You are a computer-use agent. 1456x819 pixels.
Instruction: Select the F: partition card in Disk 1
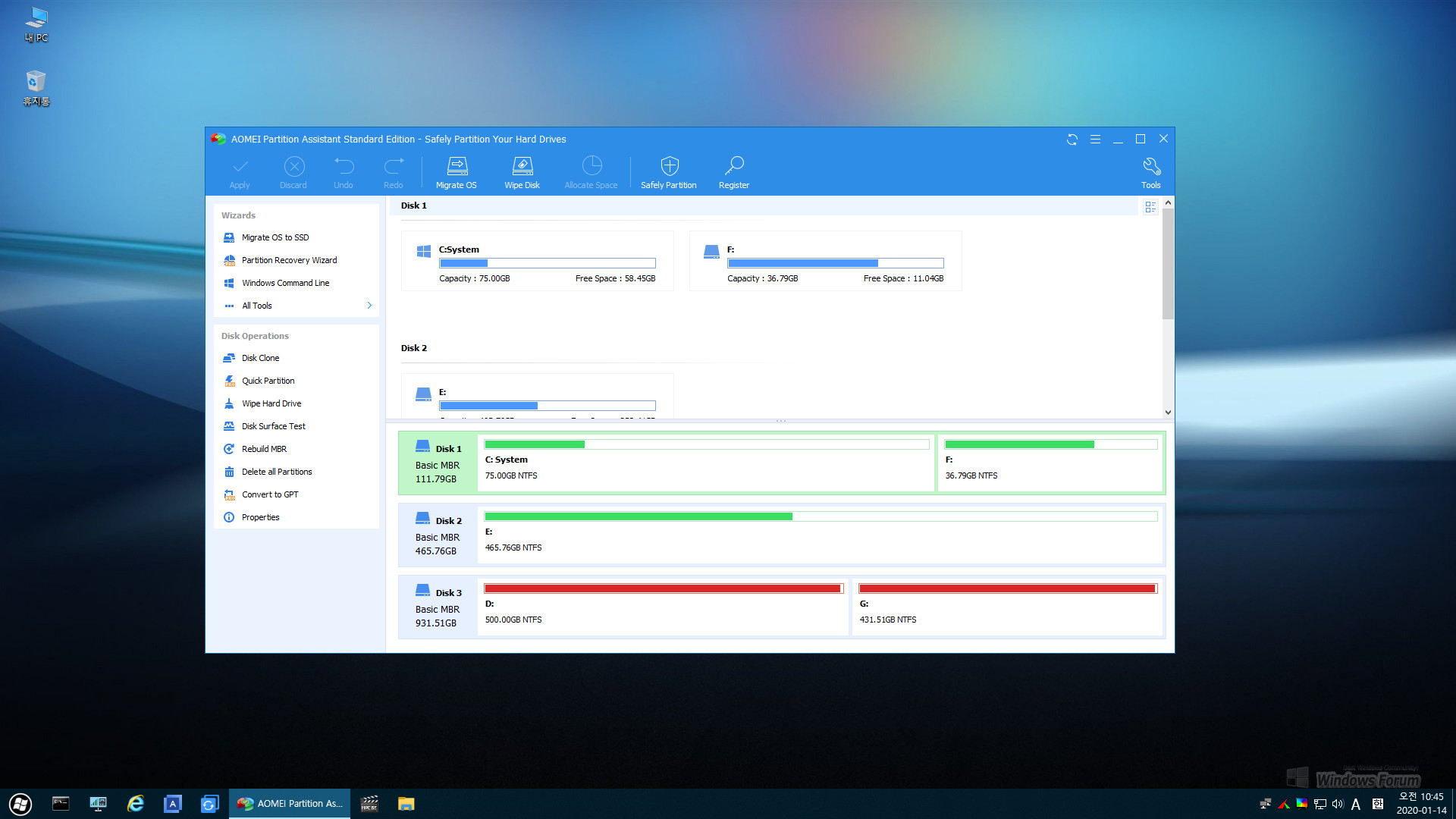pyautogui.click(x=826, y=261)
